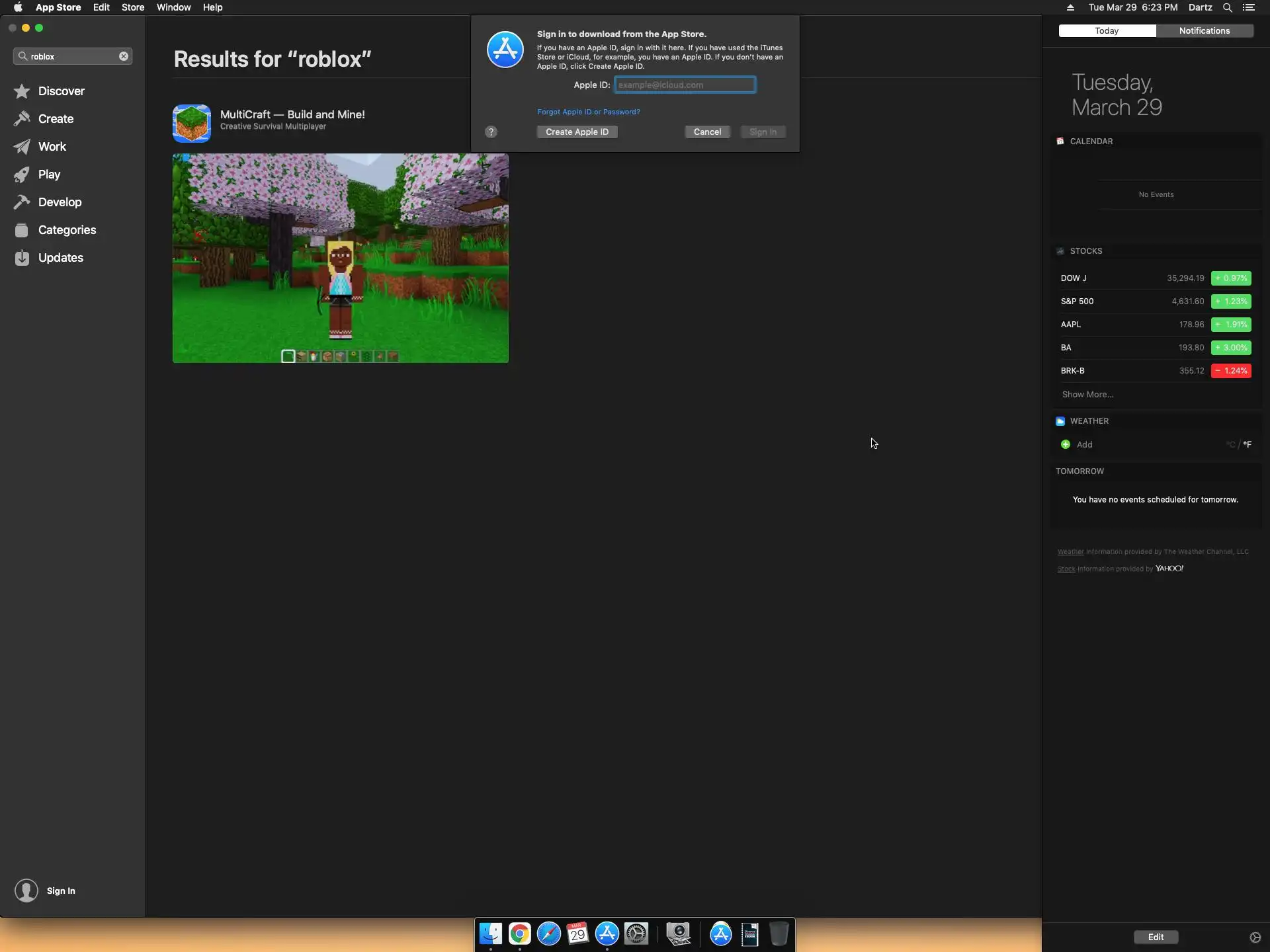Switch to the Notifications tab
This screenshot has width=1270, height=952.
coord(1204,31)
